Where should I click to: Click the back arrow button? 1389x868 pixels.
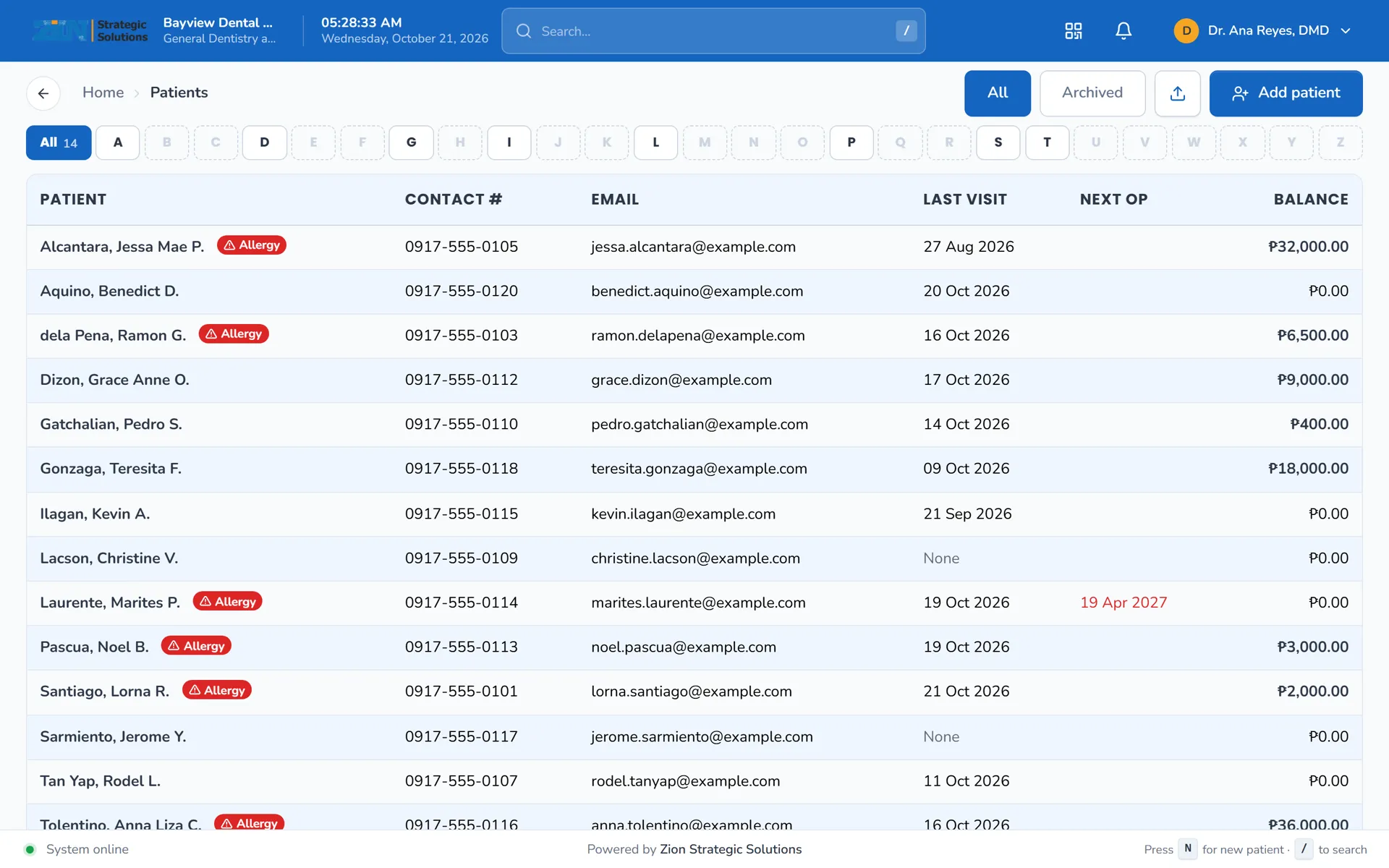(x=43, y=93)
